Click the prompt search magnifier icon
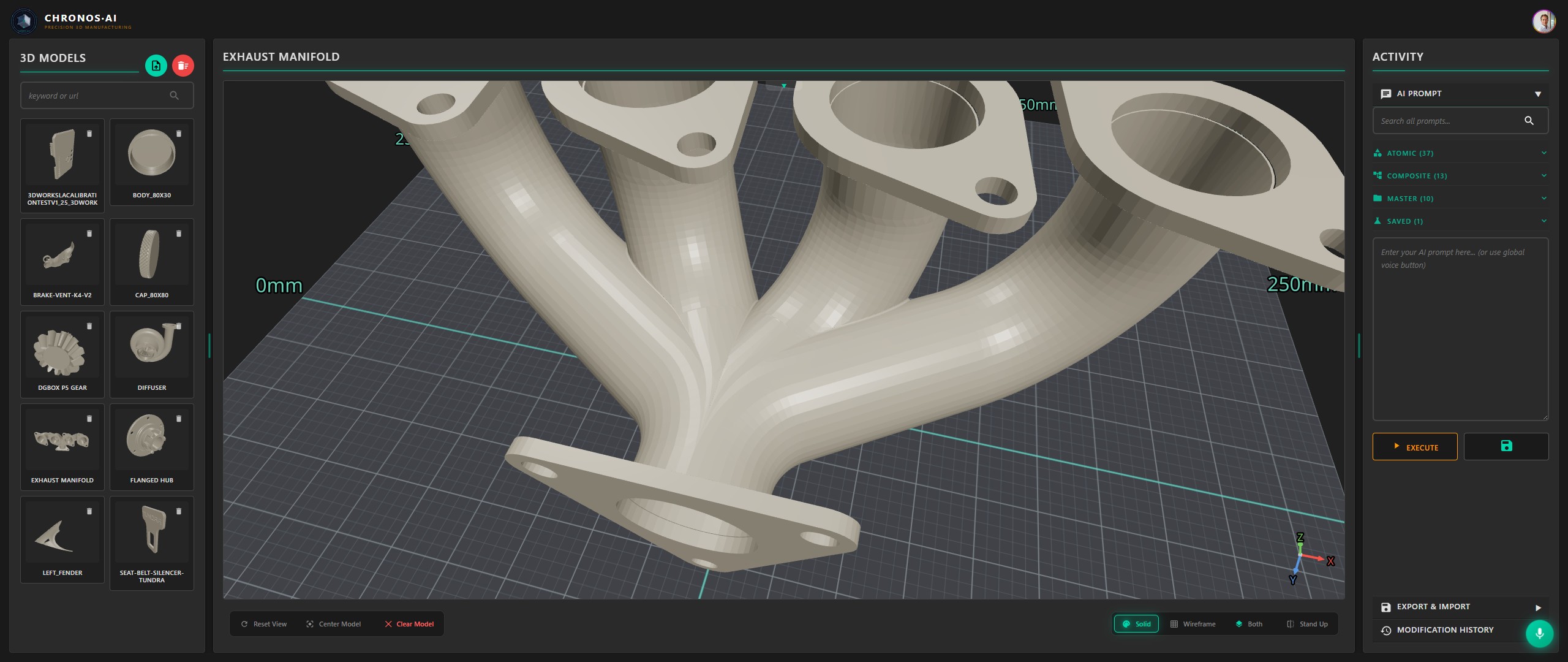Screen dimensions: 1568x662 [1529, 121]
